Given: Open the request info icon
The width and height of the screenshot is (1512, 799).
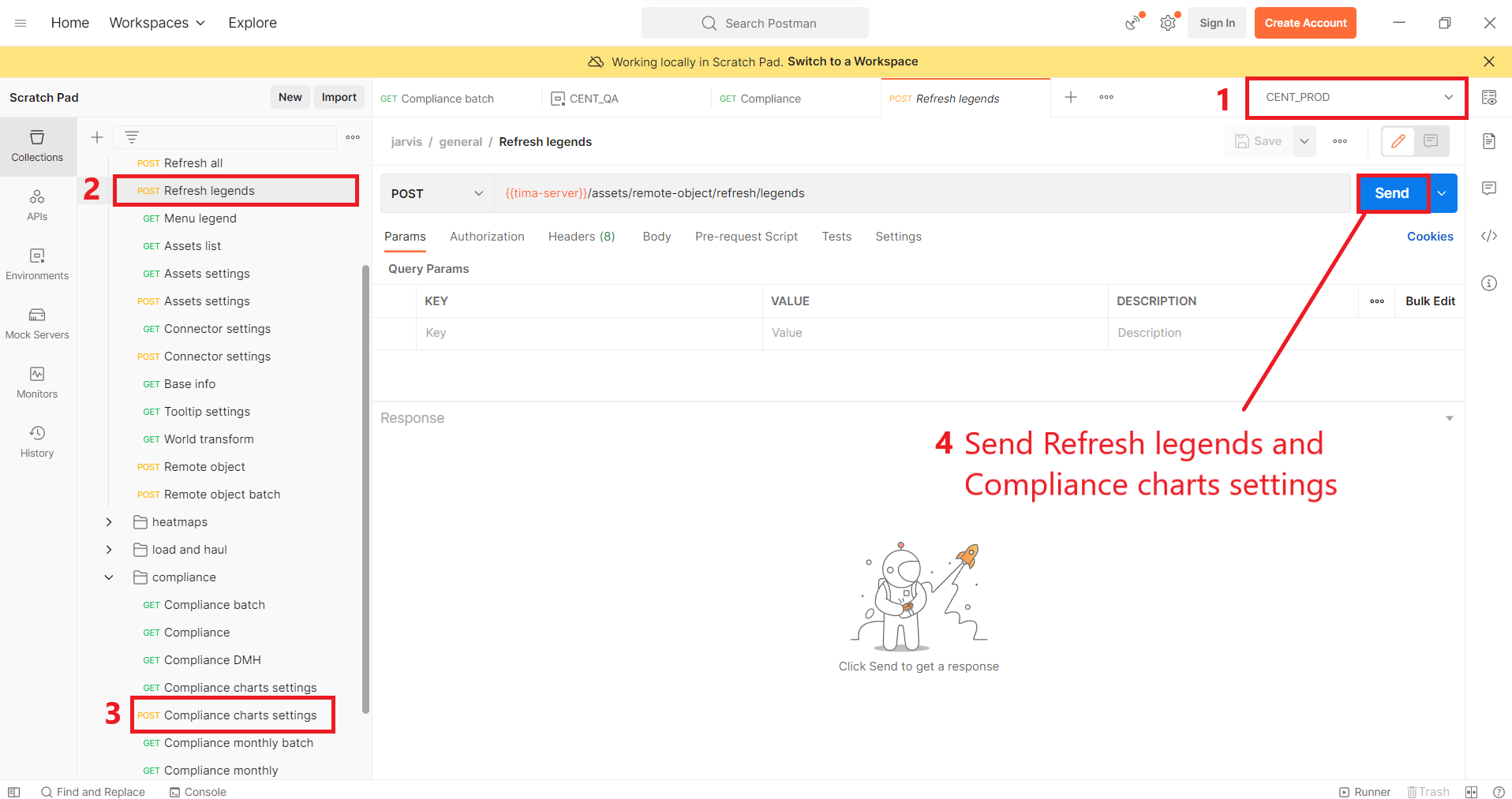Looking at the screenshot, I should coord(1489,283).
